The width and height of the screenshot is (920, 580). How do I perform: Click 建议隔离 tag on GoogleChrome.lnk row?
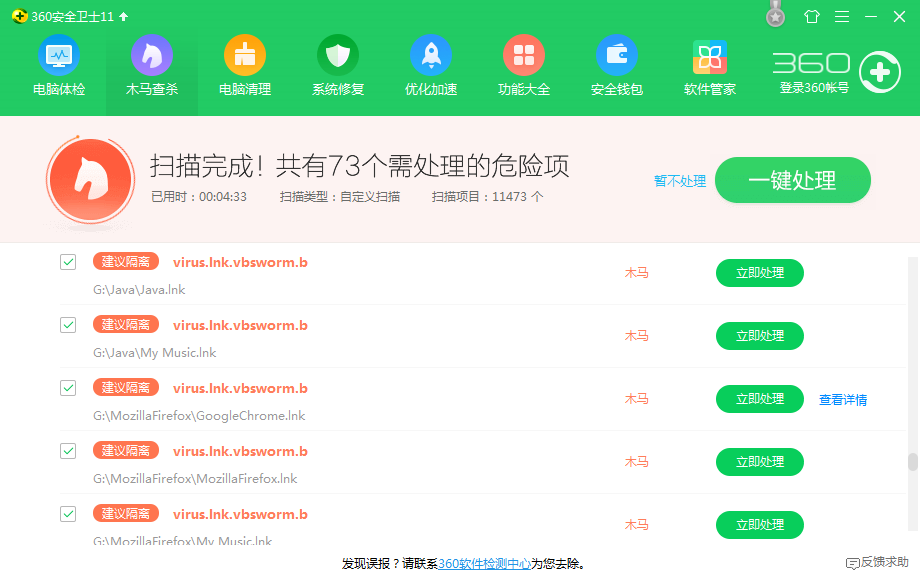point(126,387)
